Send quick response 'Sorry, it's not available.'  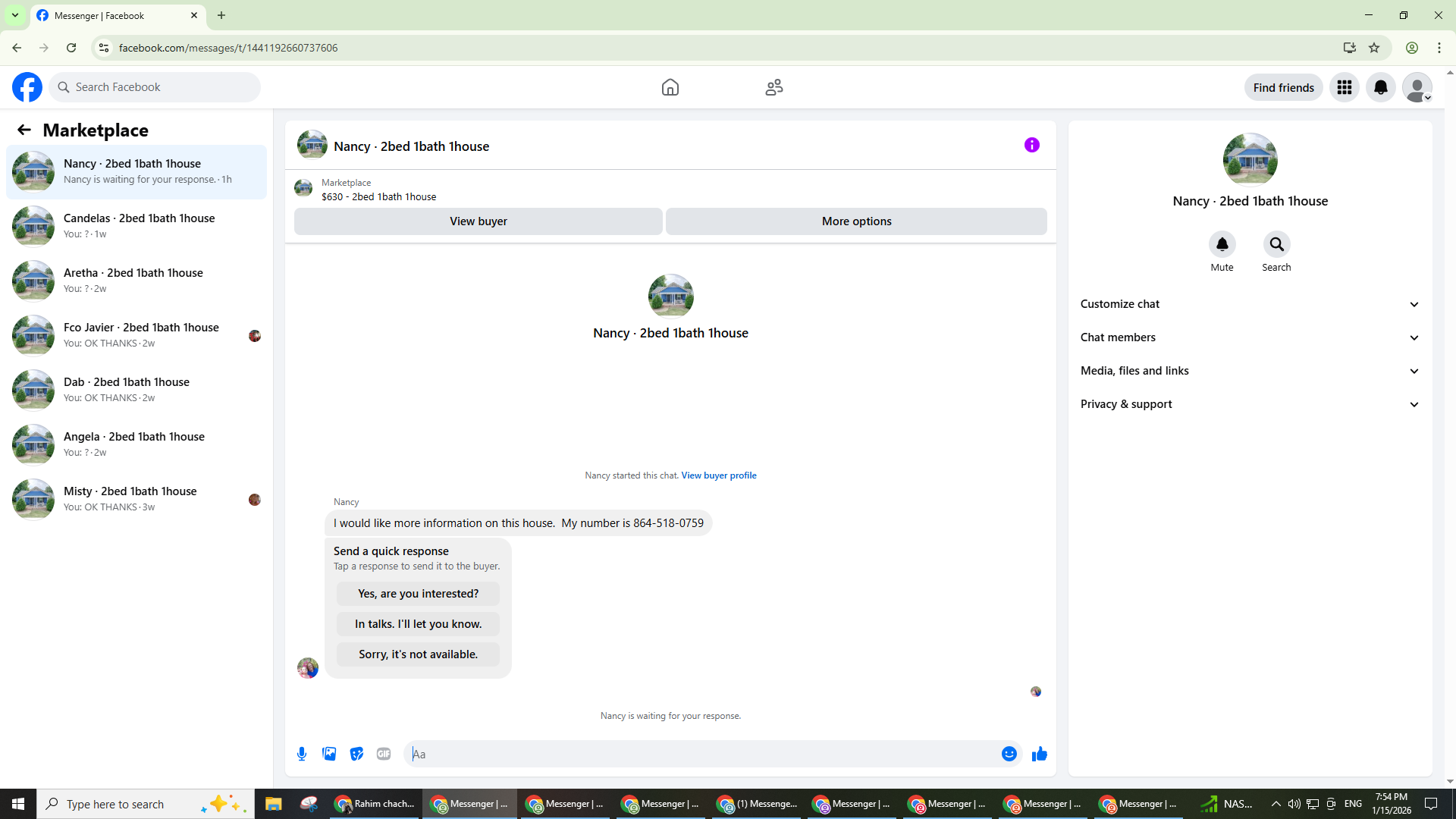418,654
